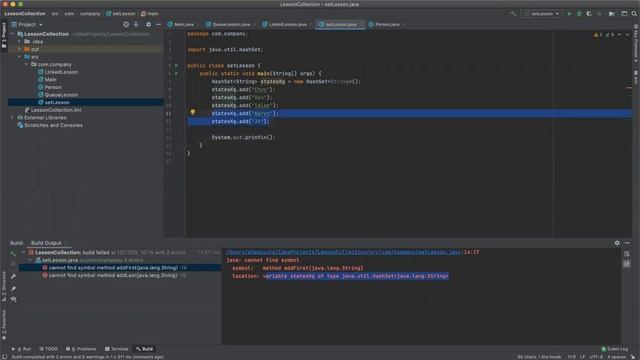Run setLesson with coverage icon
This screenshot has width=640, height=360.
(589, 13)
